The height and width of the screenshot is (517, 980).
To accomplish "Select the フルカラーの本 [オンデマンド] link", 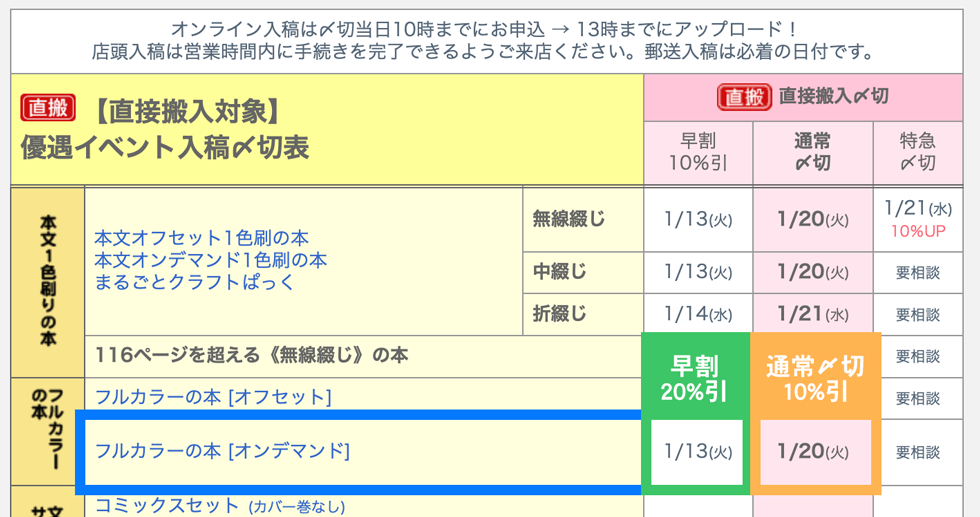I will pos(222,451).
